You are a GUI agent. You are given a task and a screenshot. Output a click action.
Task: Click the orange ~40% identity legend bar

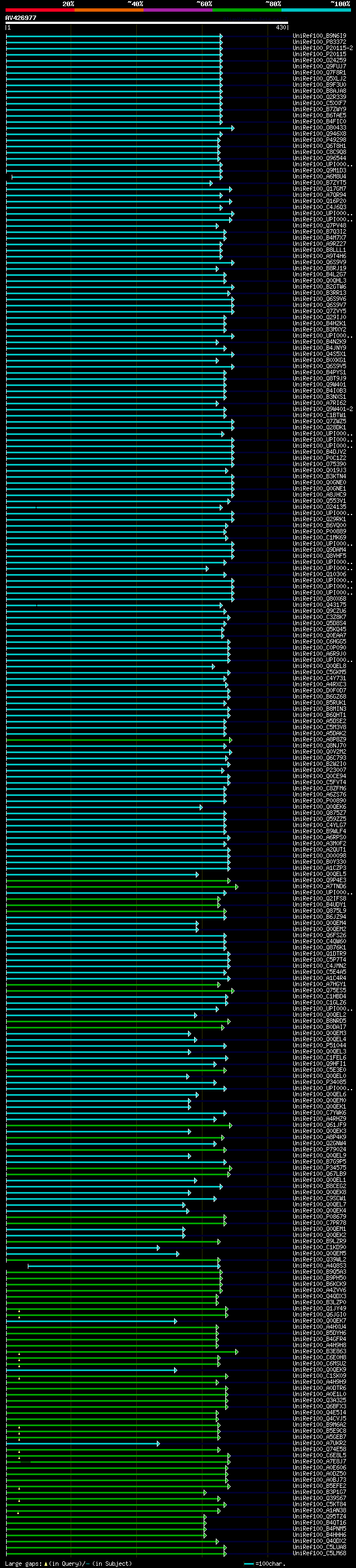tap(109, 10)
